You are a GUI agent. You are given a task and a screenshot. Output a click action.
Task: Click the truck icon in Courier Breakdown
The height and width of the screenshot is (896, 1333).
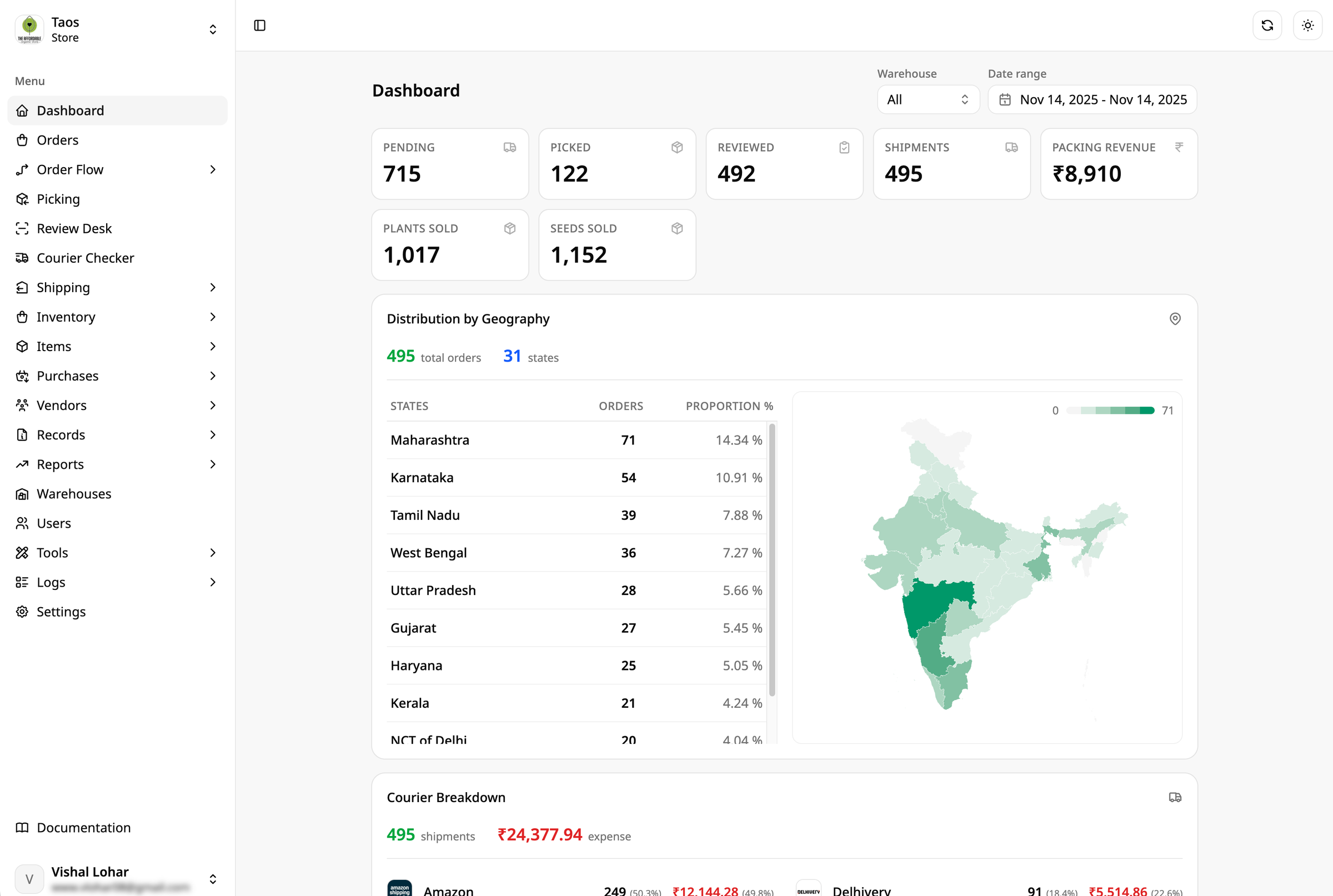click(1175, 797)
